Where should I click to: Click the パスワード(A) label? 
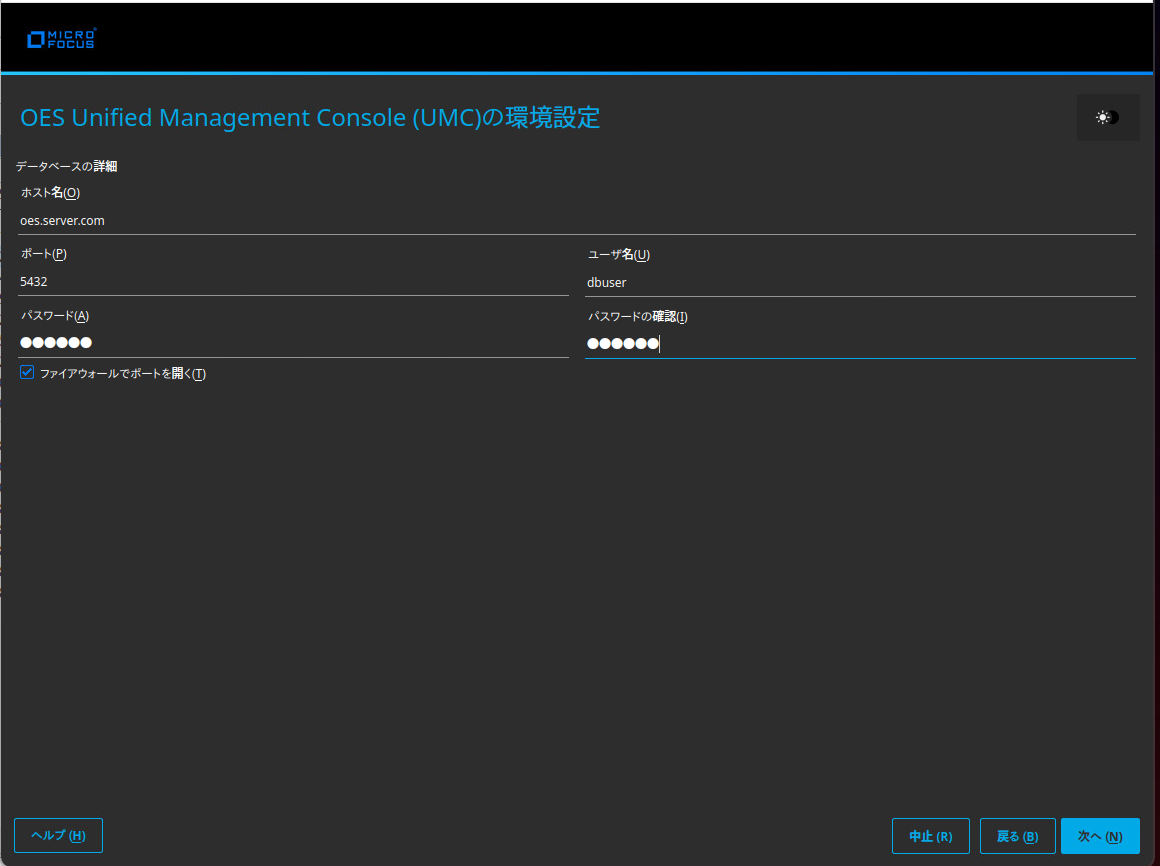click(53, 315)
